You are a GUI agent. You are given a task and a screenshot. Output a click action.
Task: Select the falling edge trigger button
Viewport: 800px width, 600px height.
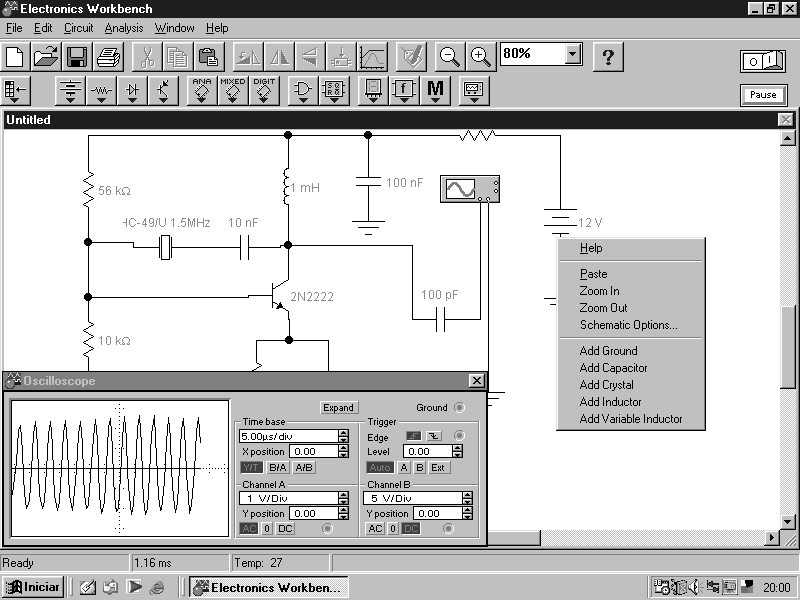[434, 436]
